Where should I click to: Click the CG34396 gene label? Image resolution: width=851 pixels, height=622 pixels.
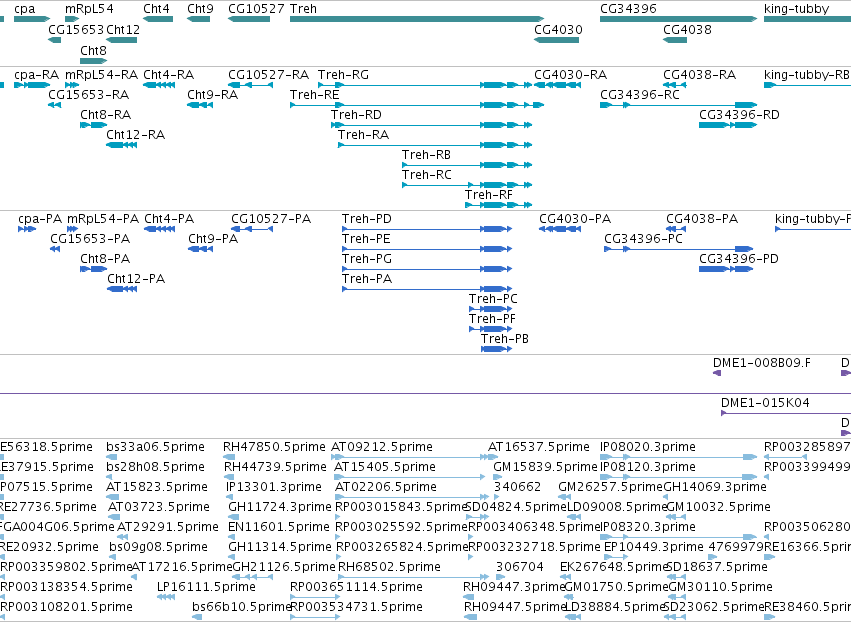point(628,9)
